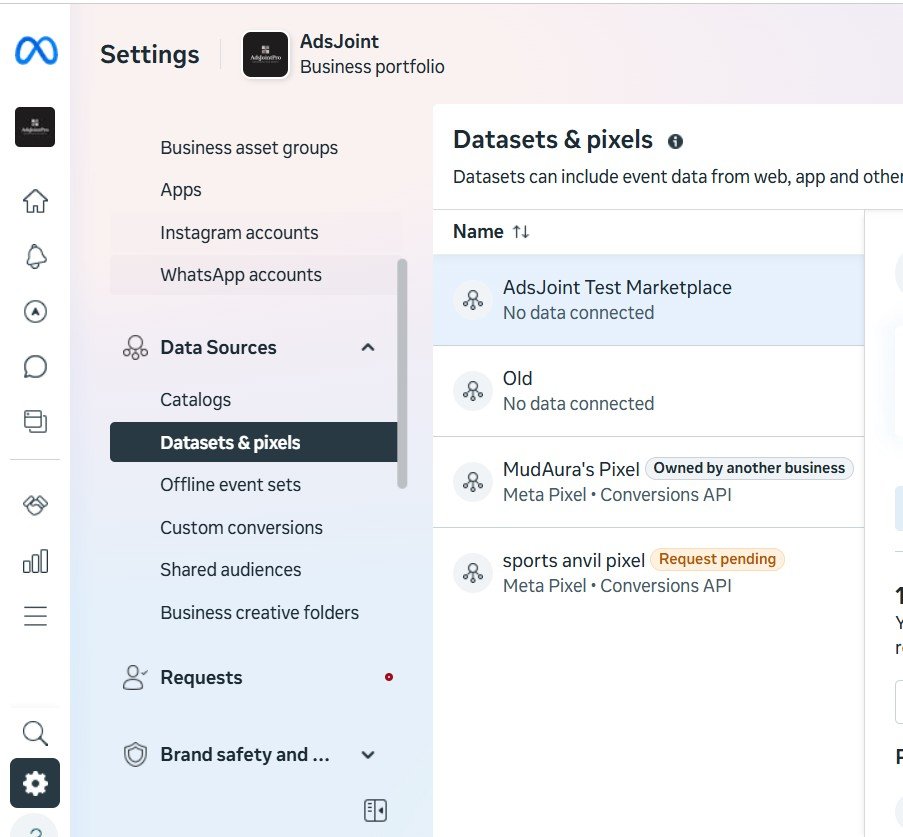Open the Ads icon in the sidebar
The height and width of the screenshot is (837, 903).
35,311
